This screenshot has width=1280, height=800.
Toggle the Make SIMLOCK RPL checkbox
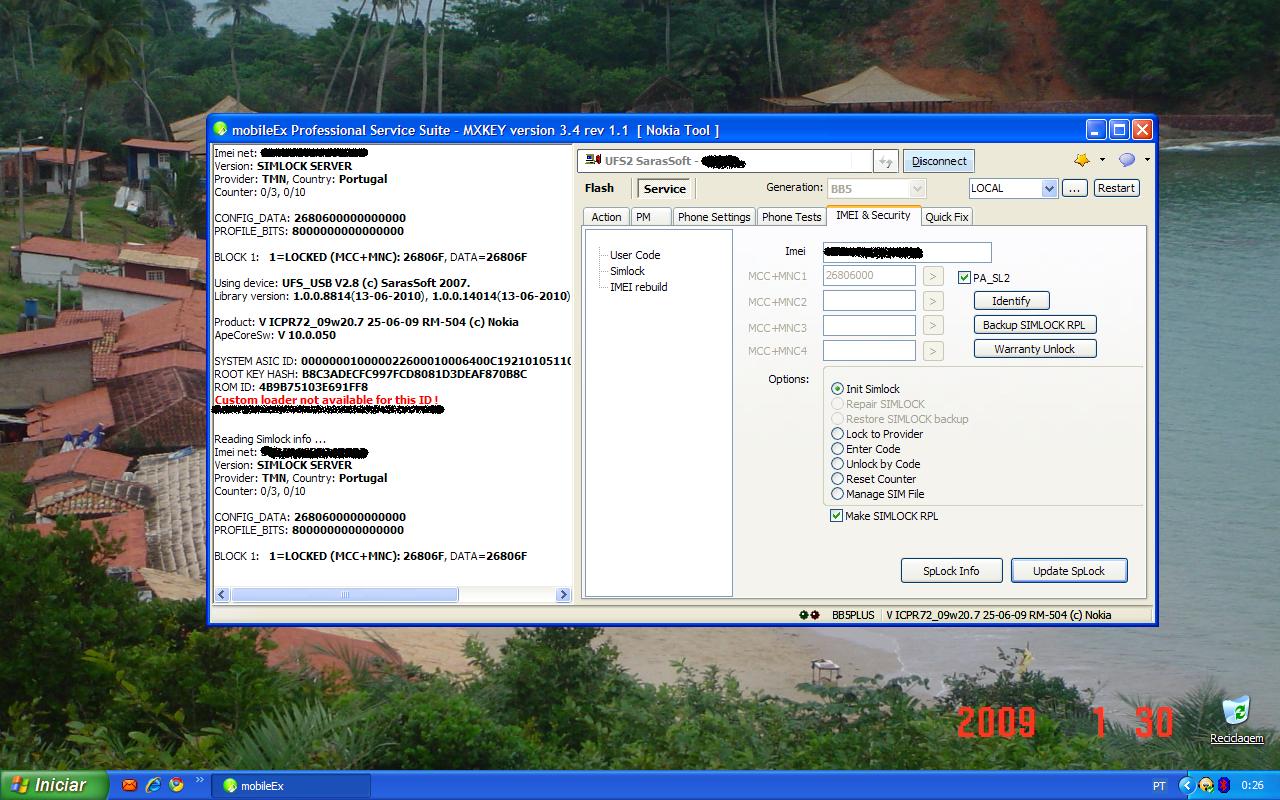pos(837,516)
